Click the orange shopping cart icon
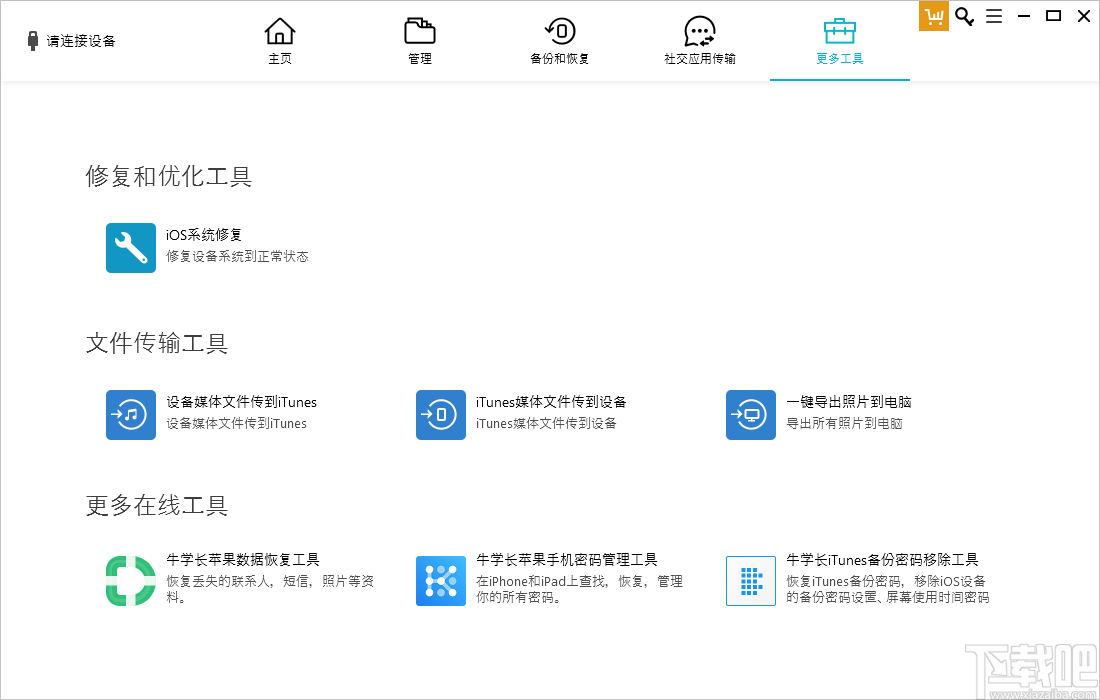 pos(934,16)
